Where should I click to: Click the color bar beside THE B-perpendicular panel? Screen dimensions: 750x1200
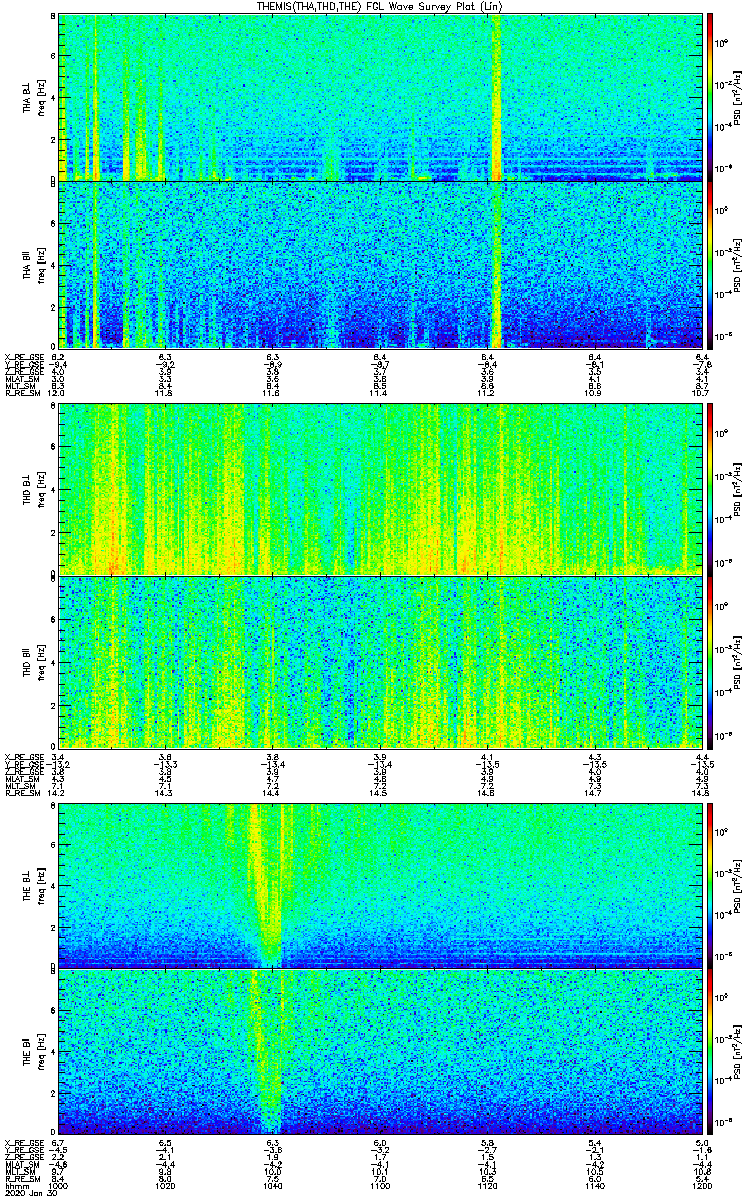(711, 884)
